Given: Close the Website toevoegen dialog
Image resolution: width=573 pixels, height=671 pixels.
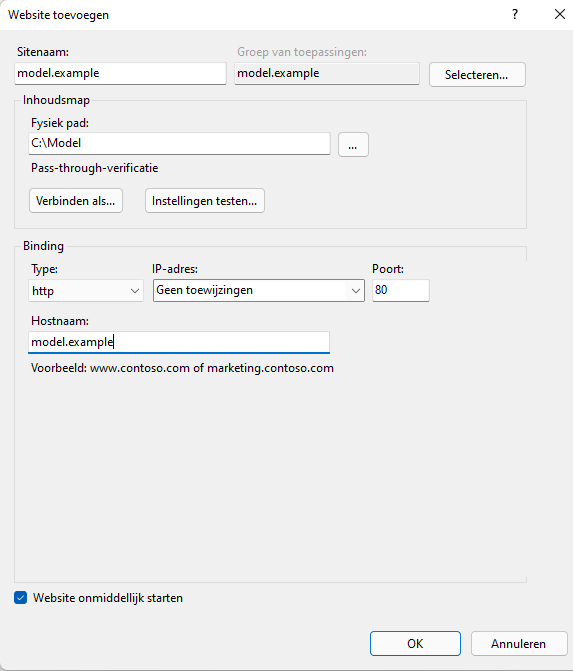Looking at the screenshot, I should click(x=559, y=15).
